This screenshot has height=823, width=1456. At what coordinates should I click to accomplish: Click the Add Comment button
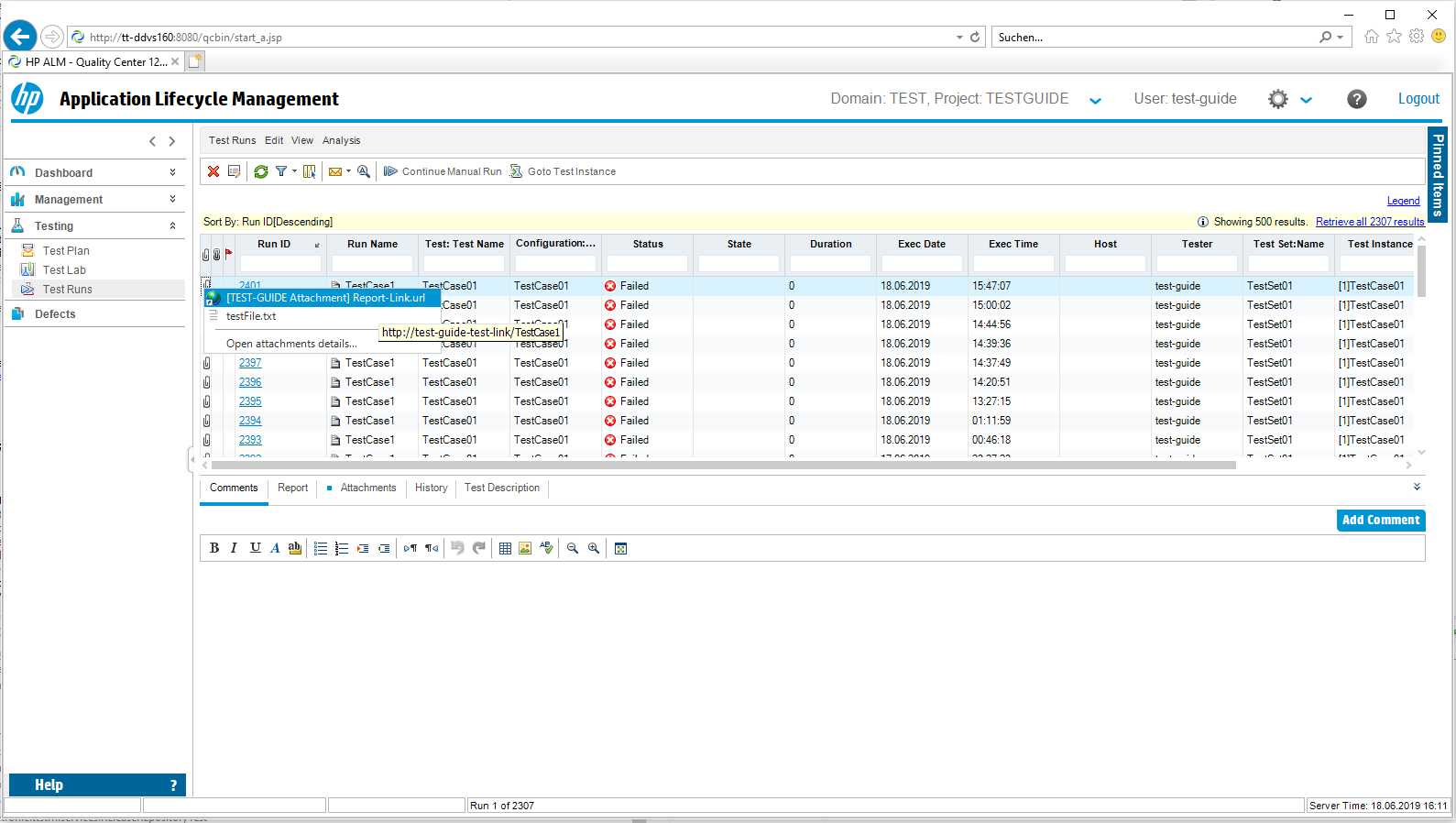coord(1381,520)
